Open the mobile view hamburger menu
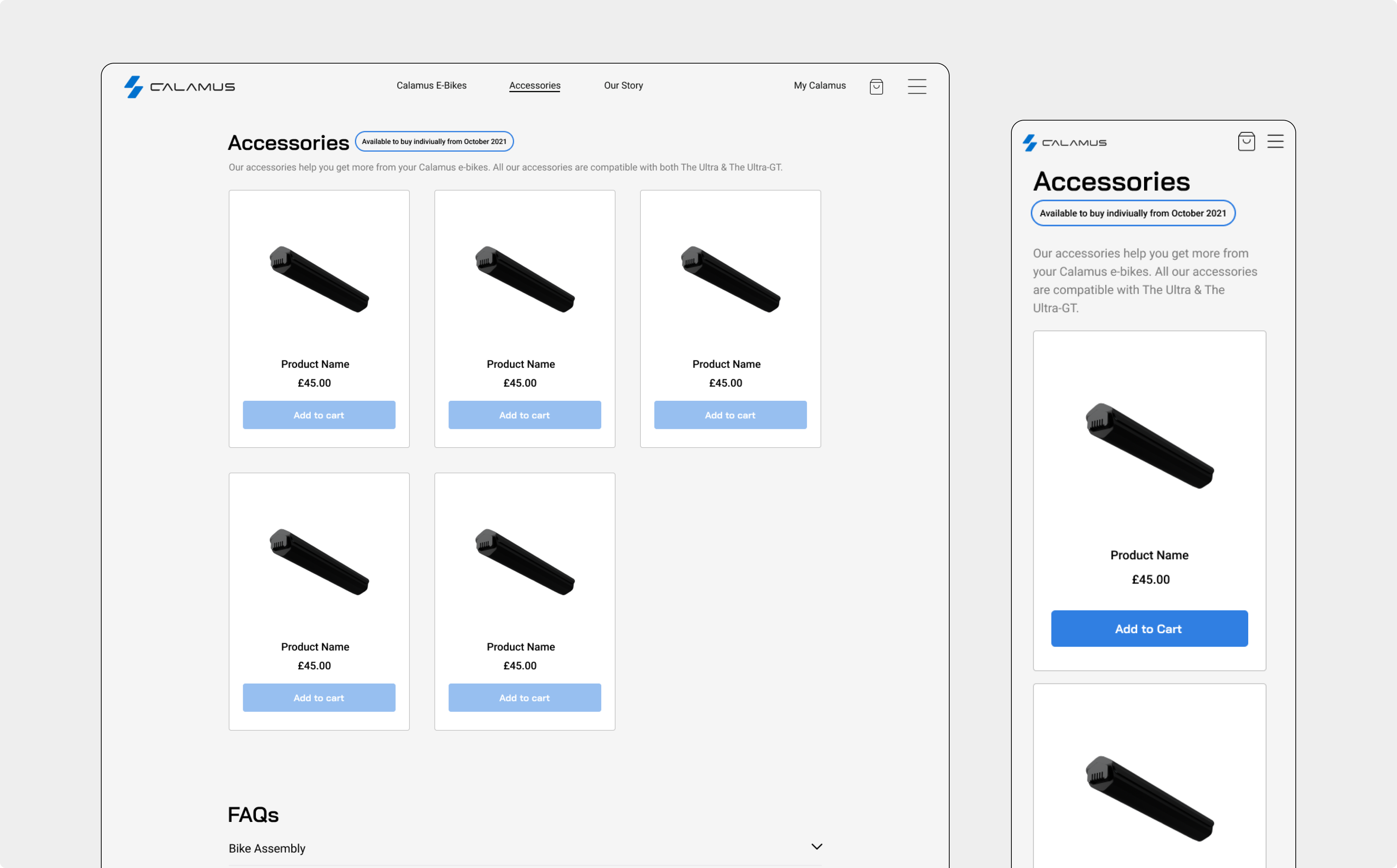Image resolution: width=1397 pixels, height=868 pixels. pyautogui.click(x=1275, y=142)
